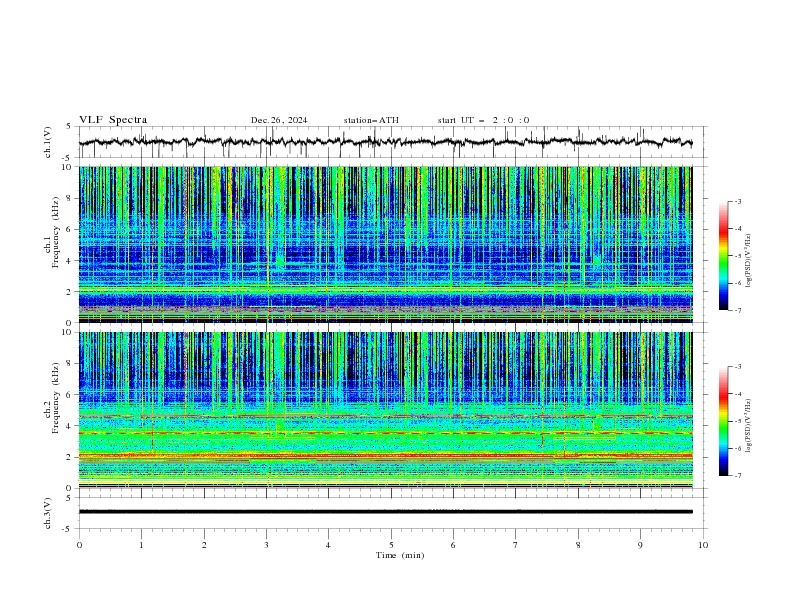Click the "-3" label on the ch.1 color bar

click(738, 201)
